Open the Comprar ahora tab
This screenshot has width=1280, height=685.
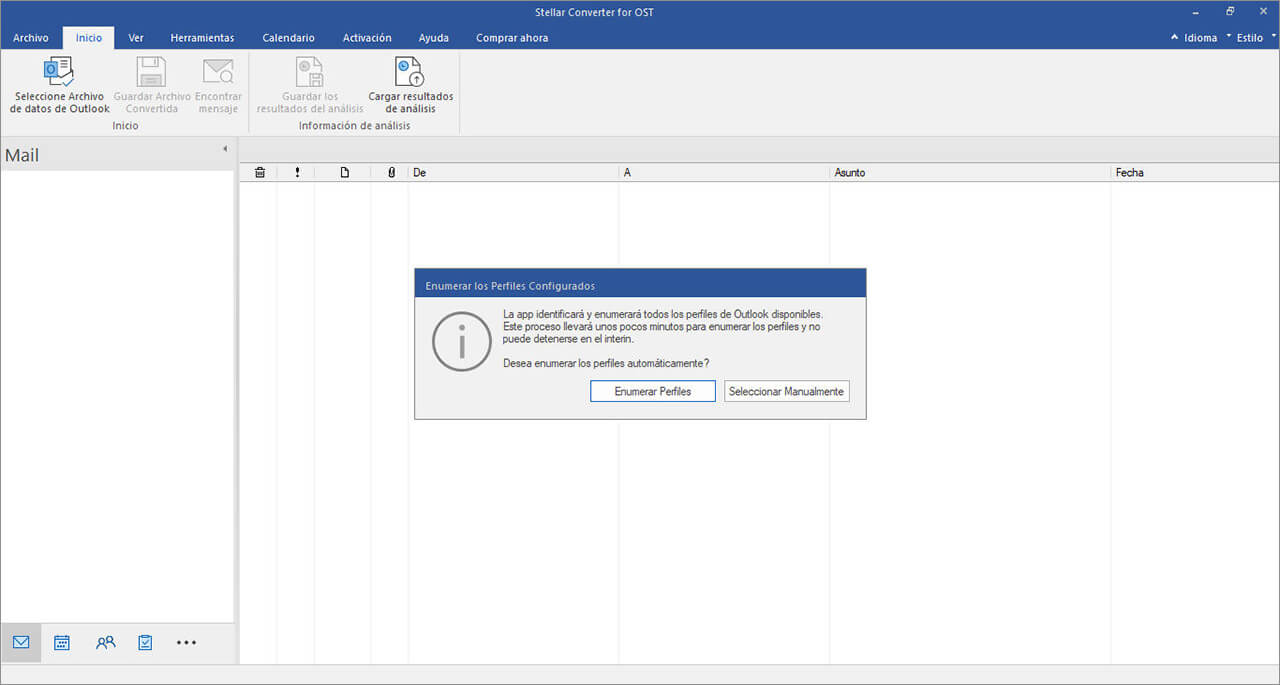512,38
